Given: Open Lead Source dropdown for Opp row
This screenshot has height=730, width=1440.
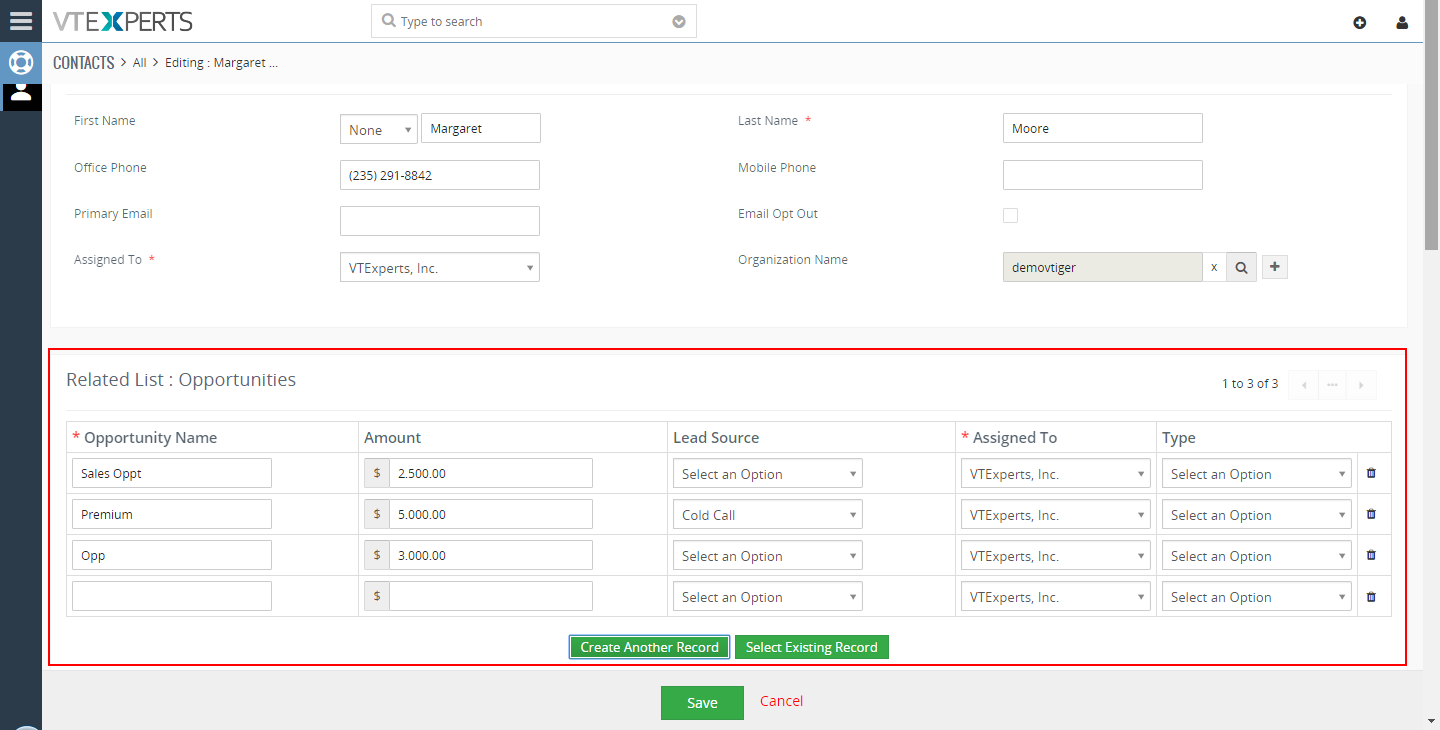Looking at the screenshot, I should pos(768,556).
